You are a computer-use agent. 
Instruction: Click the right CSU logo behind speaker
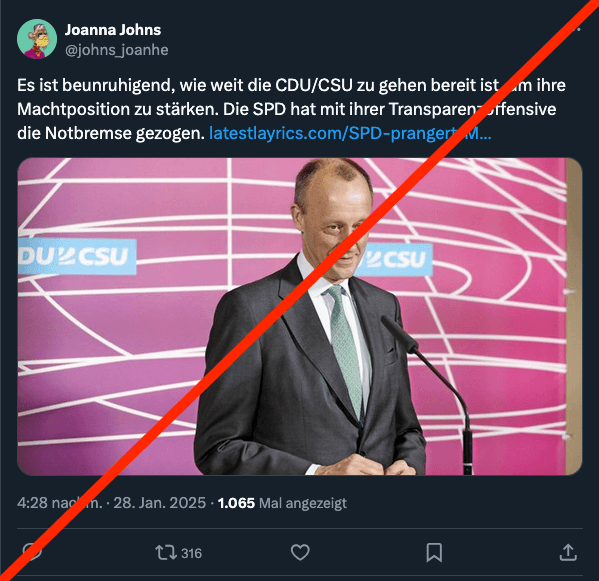point(395,259)
